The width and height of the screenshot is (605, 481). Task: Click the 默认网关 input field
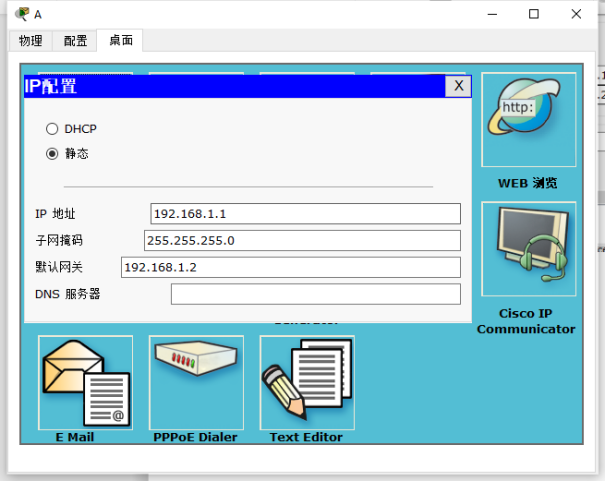tap(291, 267)
